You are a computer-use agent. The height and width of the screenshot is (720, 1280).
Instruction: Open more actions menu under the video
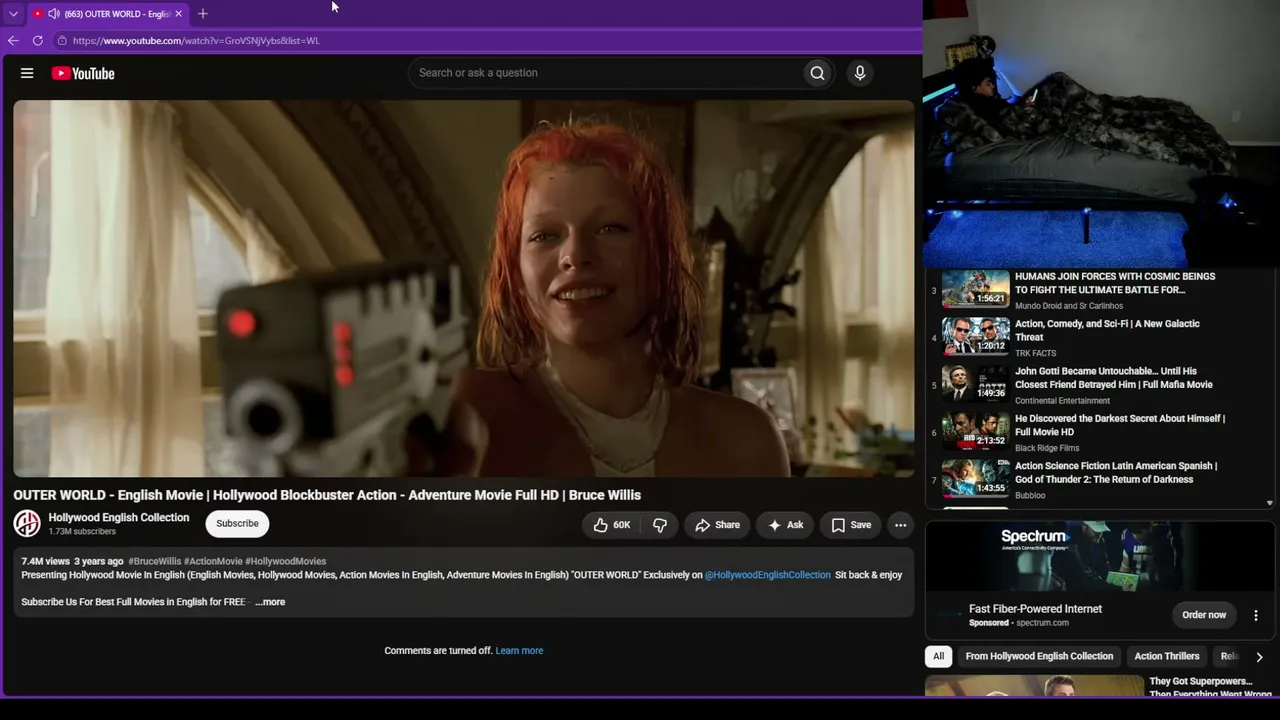coord(900,525)
